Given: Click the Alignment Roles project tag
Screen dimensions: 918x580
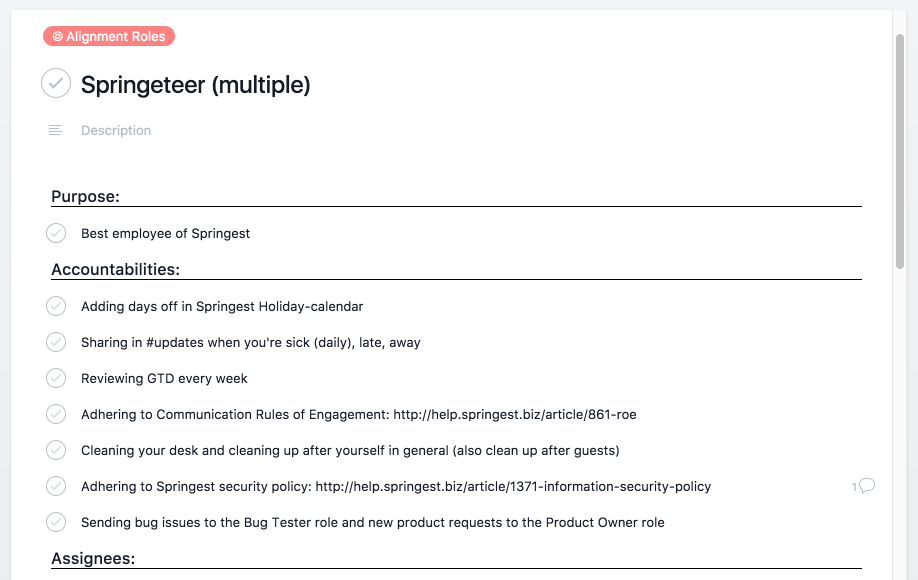Looking at the screenshot, I should pos(109,36).
